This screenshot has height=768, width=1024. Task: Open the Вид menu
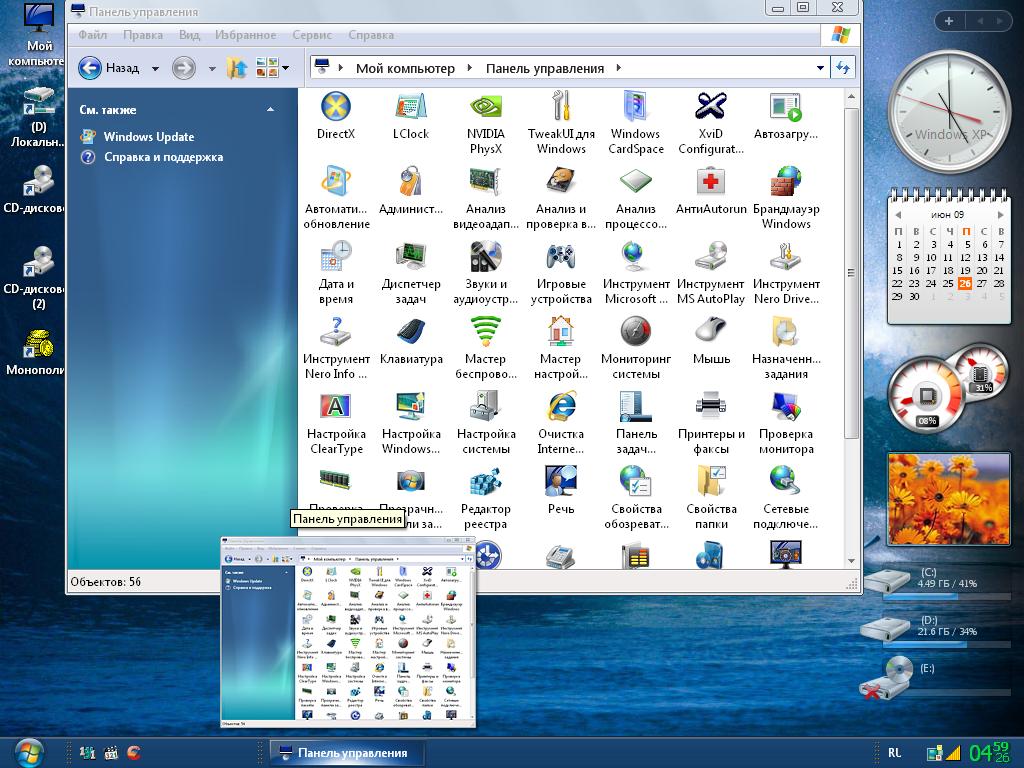pyautogui.click(x=189, y=35)
